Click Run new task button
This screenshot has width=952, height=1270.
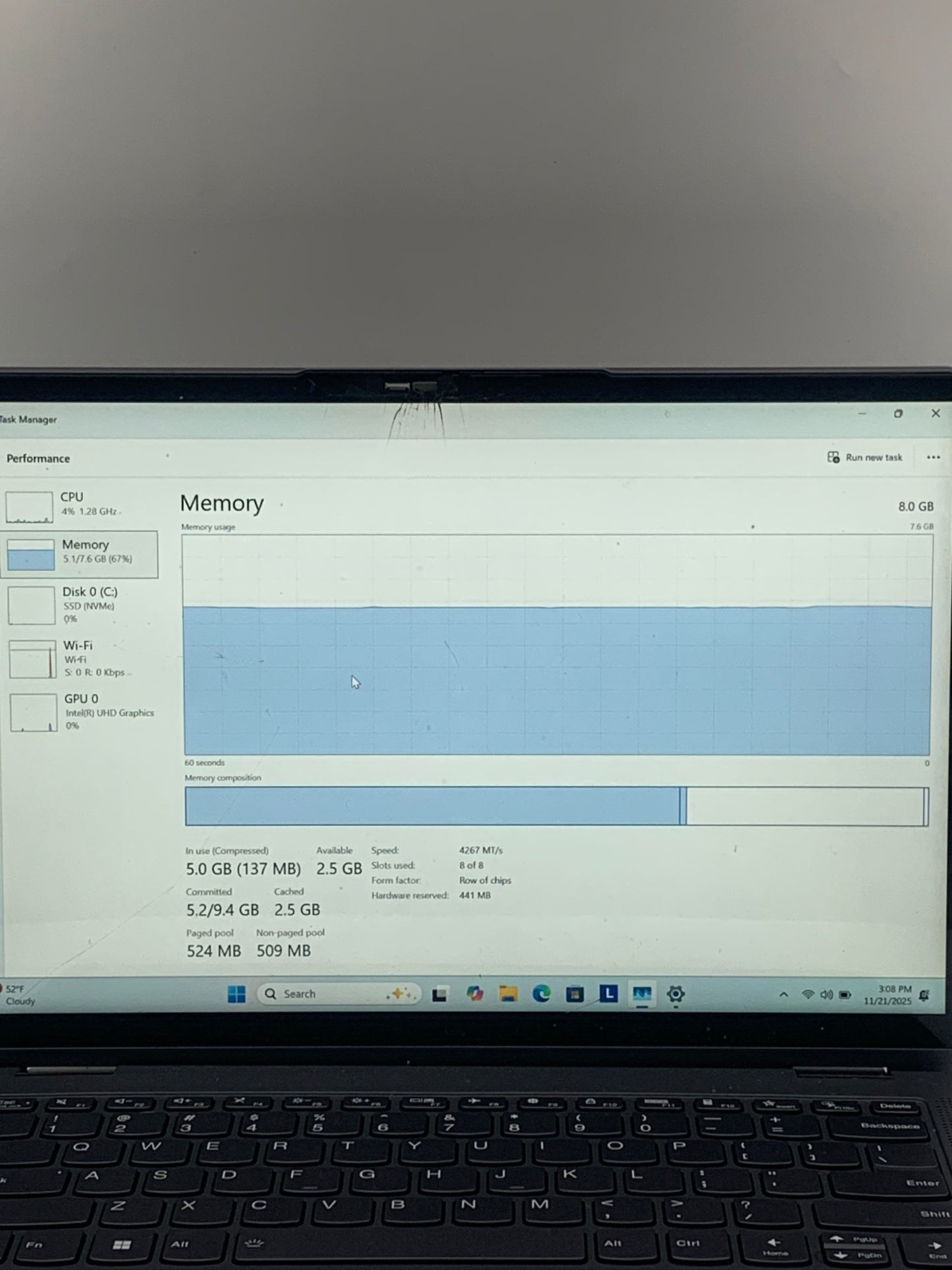(x=865, y=457)
